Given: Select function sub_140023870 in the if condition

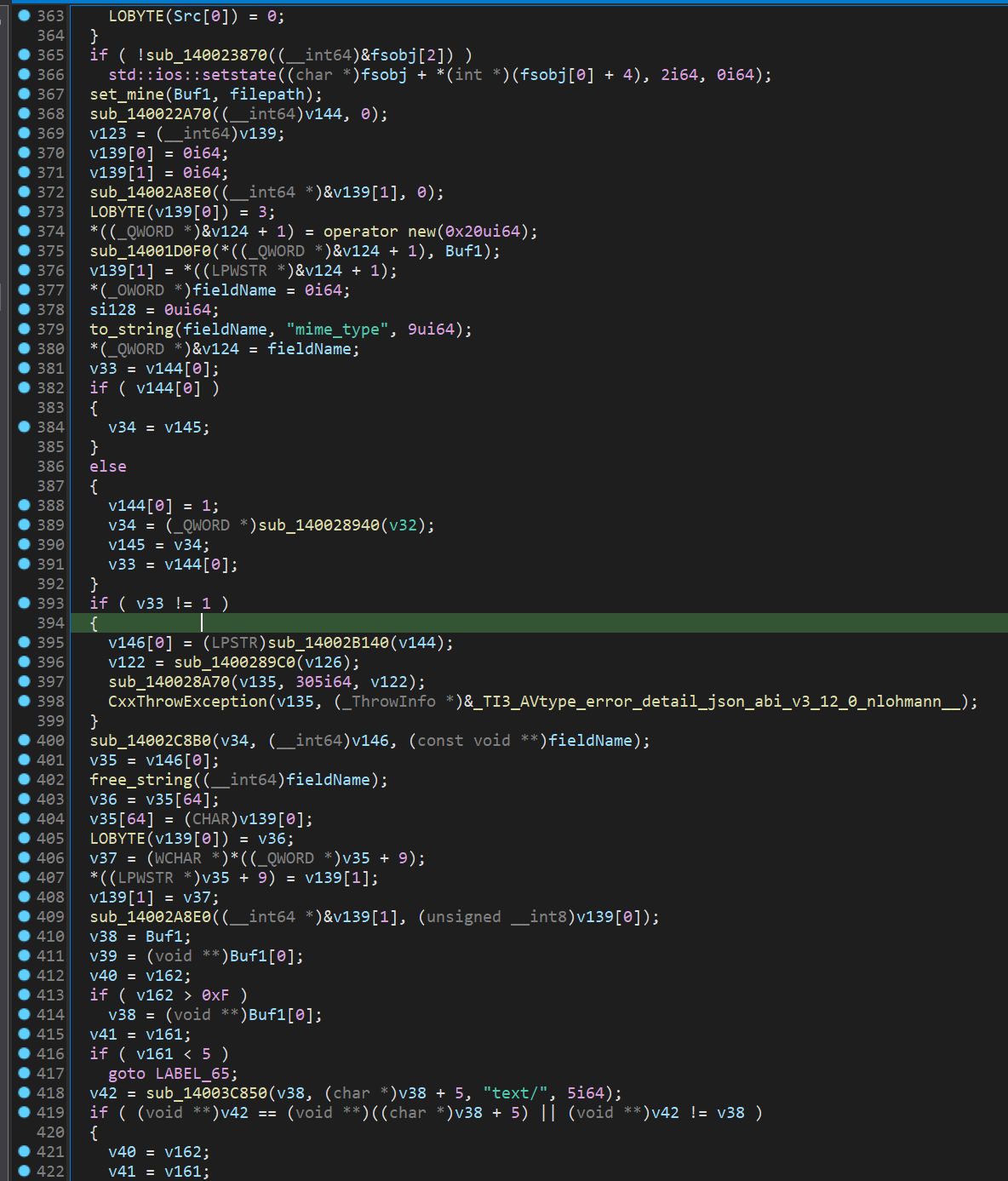Looking at the screenshot, I should (x=207, y=55).
